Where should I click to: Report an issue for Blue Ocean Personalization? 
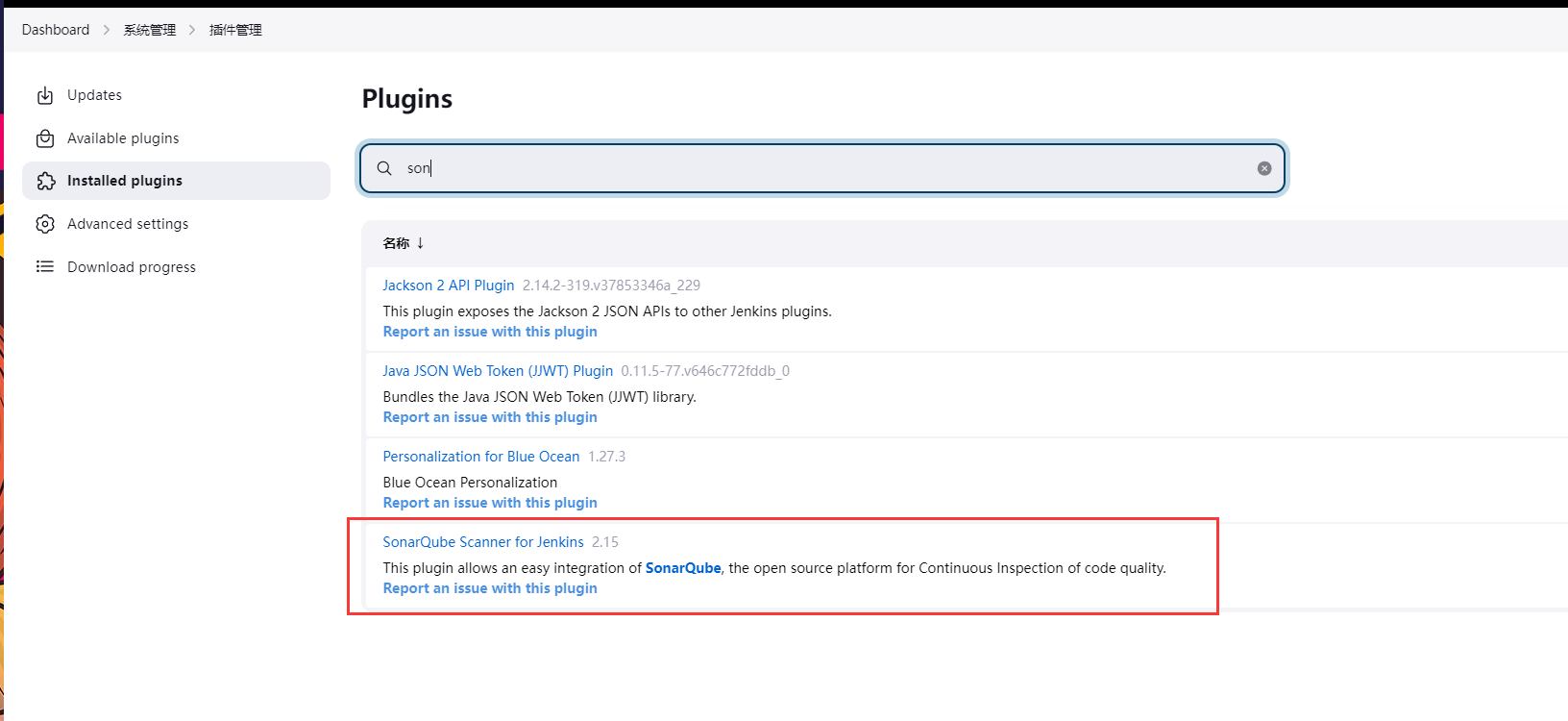(490, 503)
